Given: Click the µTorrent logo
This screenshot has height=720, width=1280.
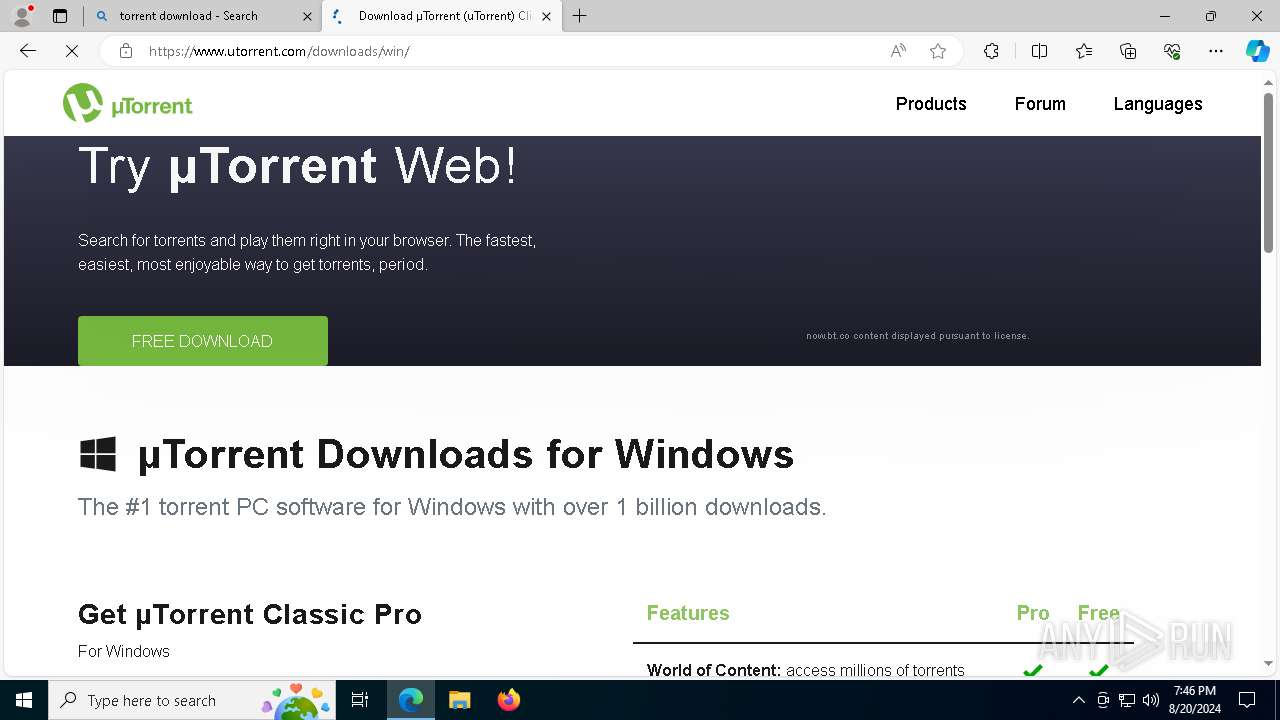Looking at the screenshot, I should tap(128, 103).
